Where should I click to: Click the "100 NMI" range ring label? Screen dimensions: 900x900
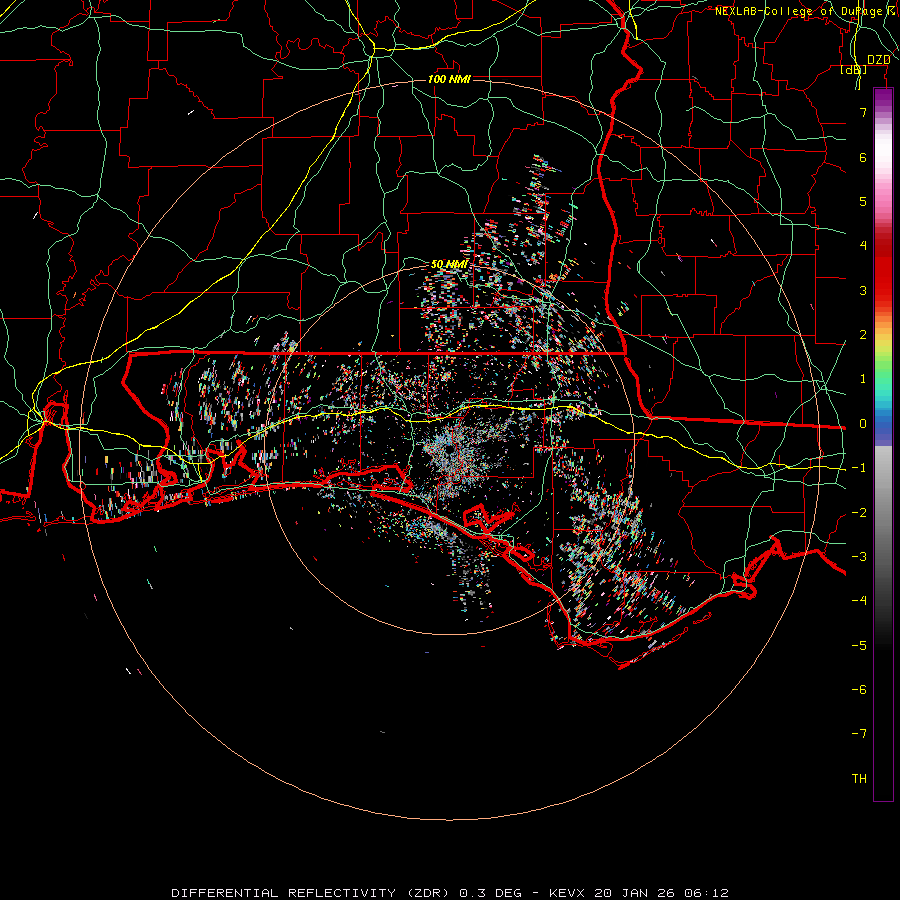tap(449, 79)
